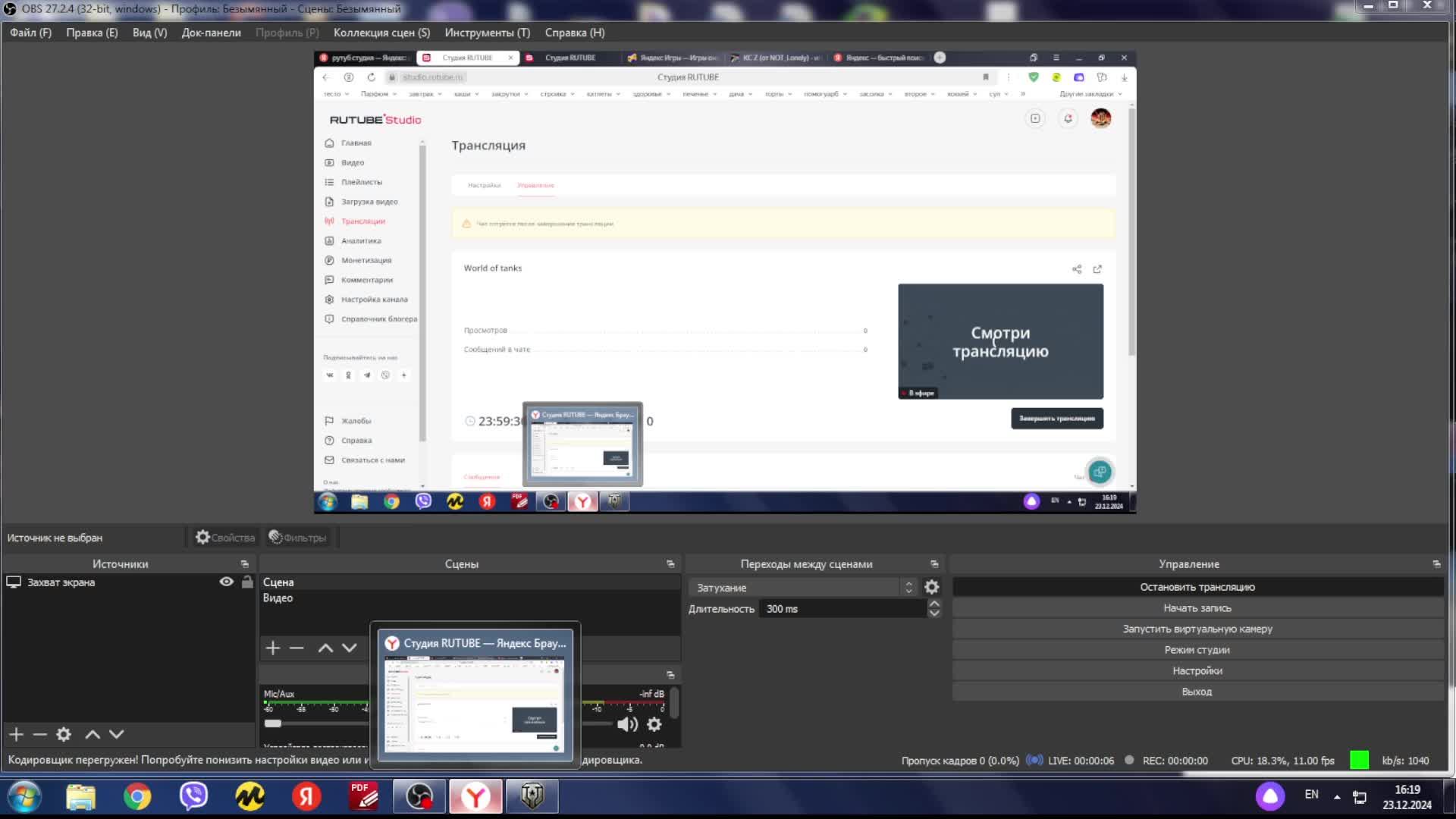Toggle lock on Захват экрана source
Screen dimensions: 1456x819
click(247, 582)
